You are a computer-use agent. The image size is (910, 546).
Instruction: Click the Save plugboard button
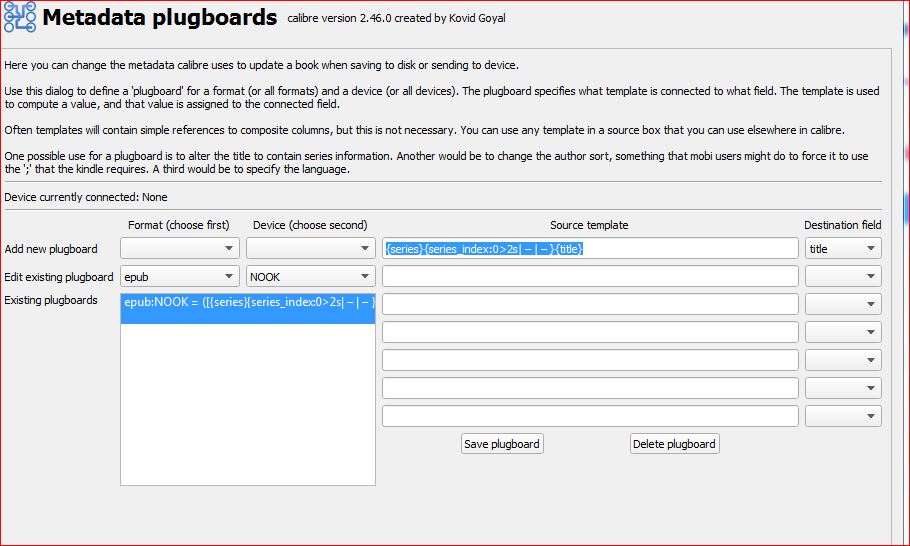(502, 444)
